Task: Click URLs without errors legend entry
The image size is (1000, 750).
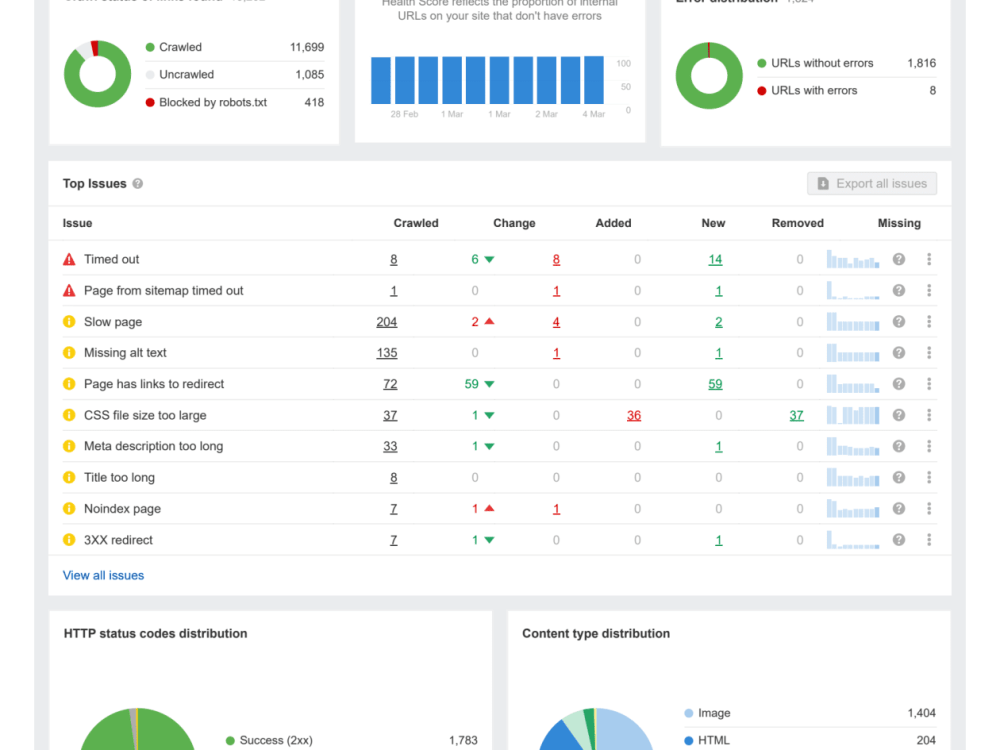Action: (846, 63)
